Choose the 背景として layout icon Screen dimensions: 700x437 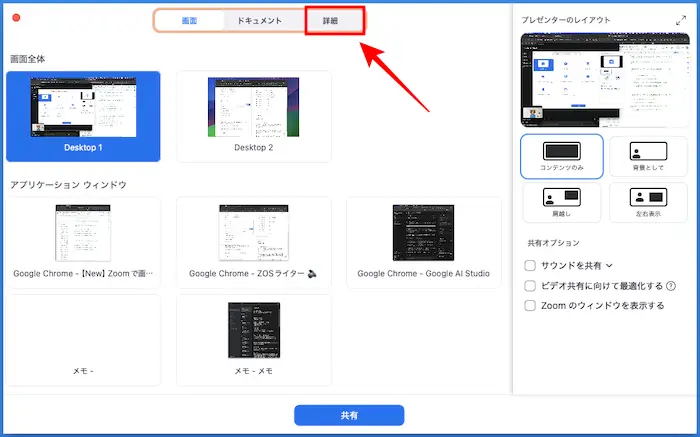pyautogui.click(x=648, y=155)
